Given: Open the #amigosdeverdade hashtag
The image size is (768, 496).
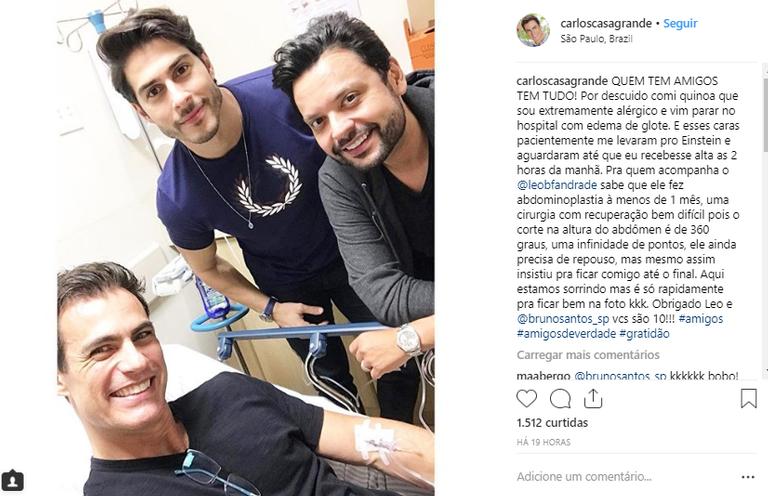Looking at the screenshot, I should [566, 334].
